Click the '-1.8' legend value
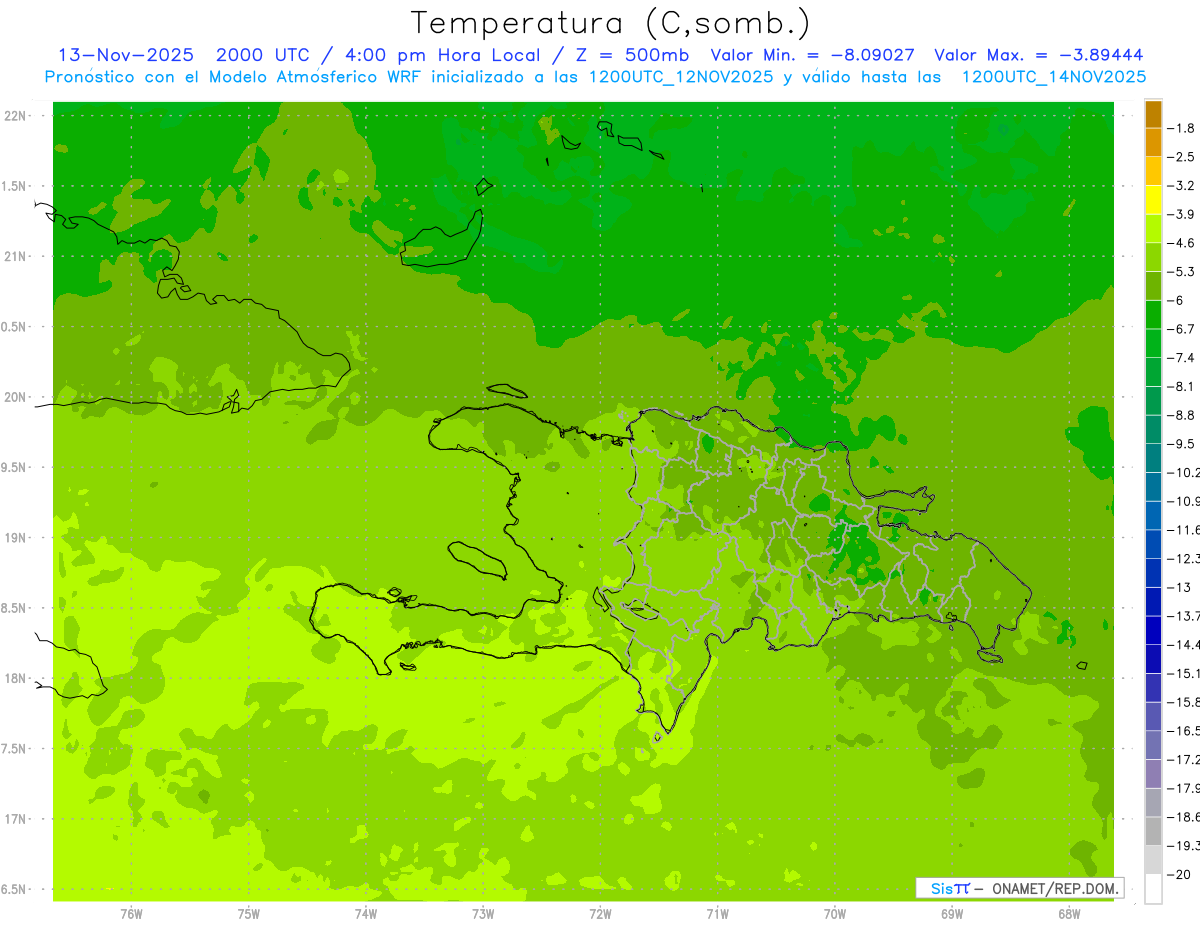This screenshot has height=927, width=1200. click(1182, 128)
